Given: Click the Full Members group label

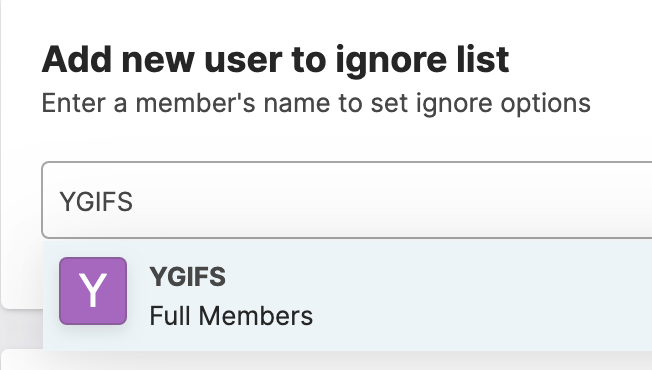Looking at the screenshot, I should tap(231, 316).
